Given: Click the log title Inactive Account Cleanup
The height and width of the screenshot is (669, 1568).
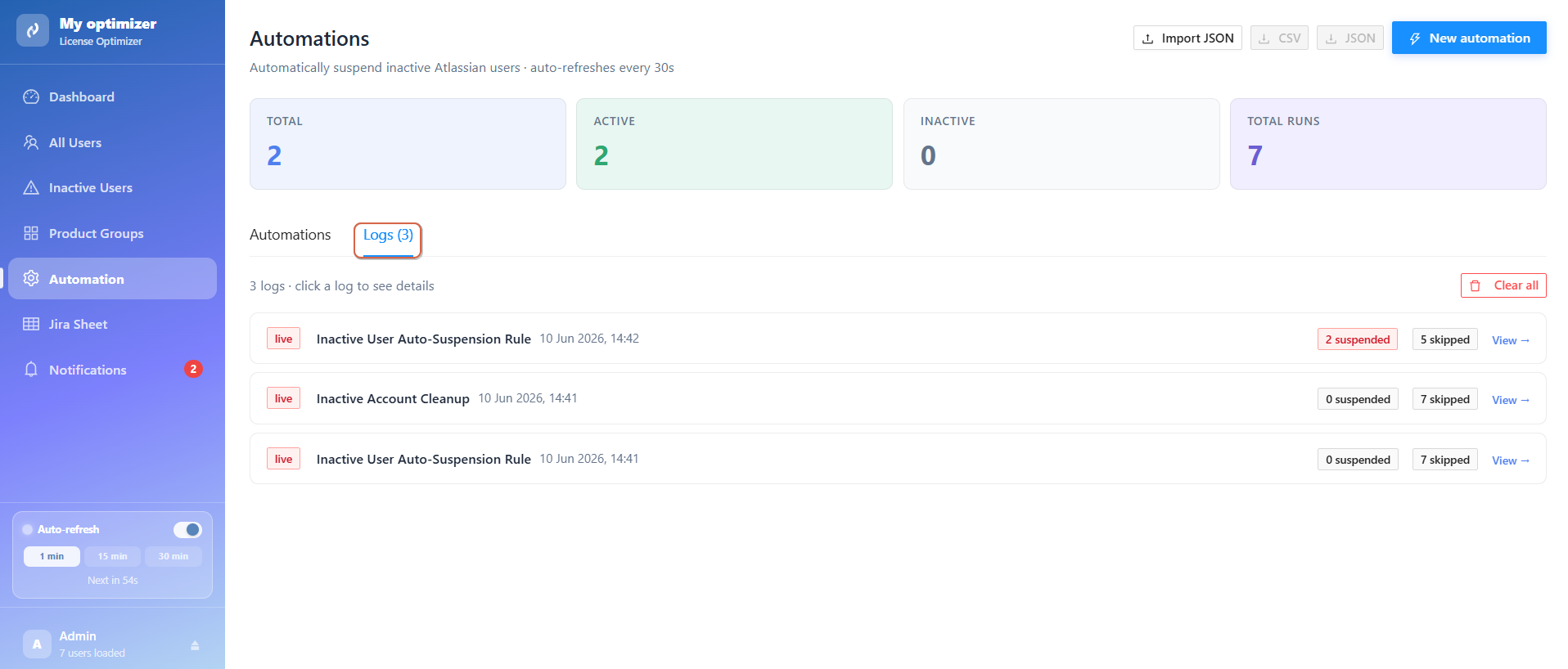Looking at the screenshot, I should [x=393, y=399].
